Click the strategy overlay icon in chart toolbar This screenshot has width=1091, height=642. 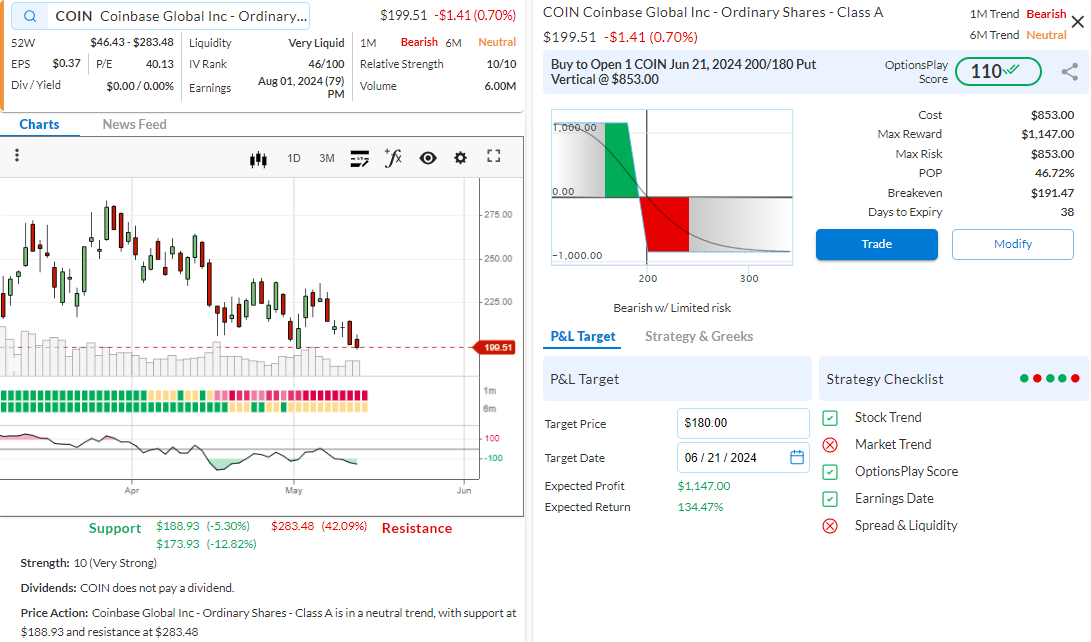(360, 159)
